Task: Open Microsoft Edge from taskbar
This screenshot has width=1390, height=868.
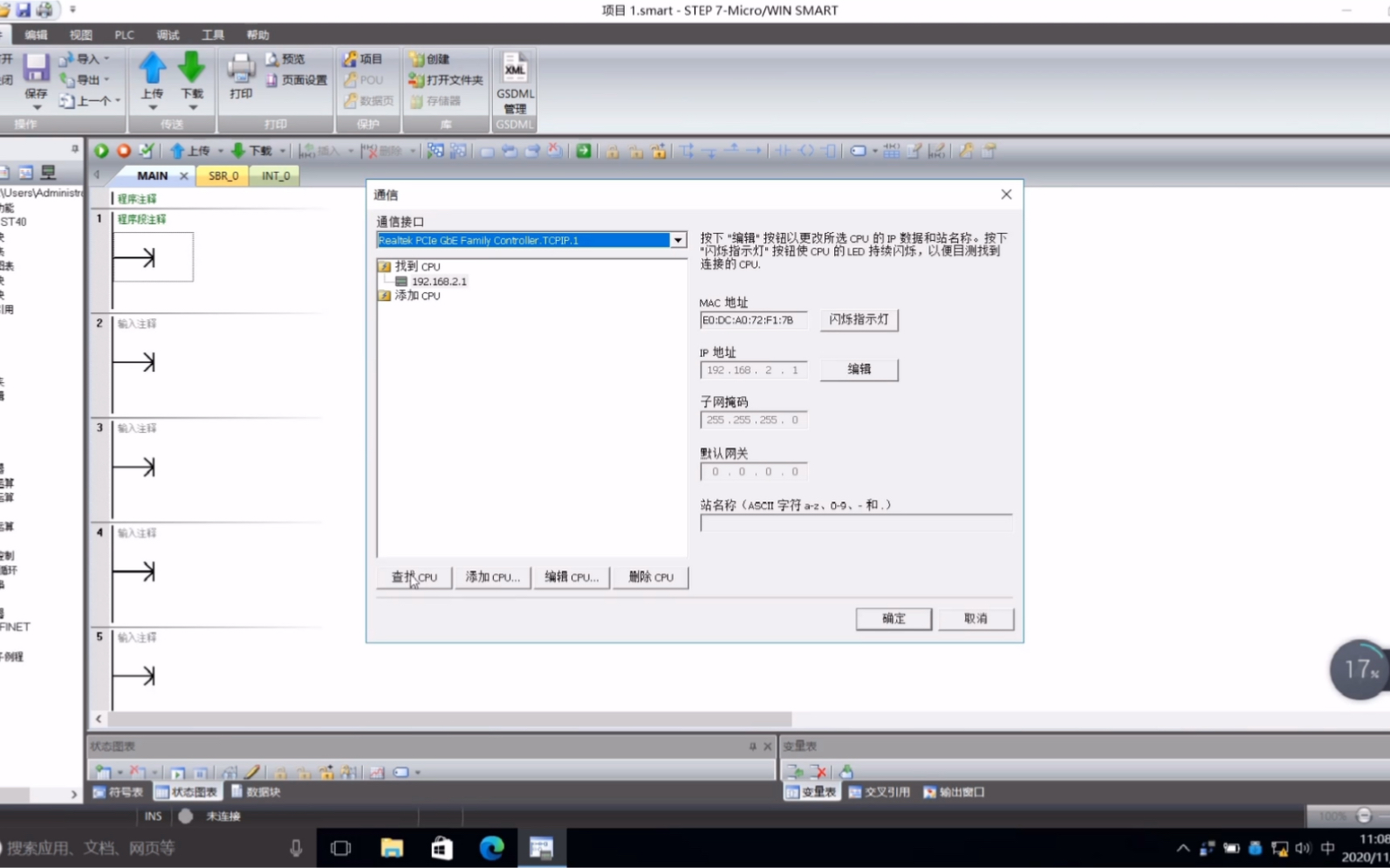Action: (491, 847)
